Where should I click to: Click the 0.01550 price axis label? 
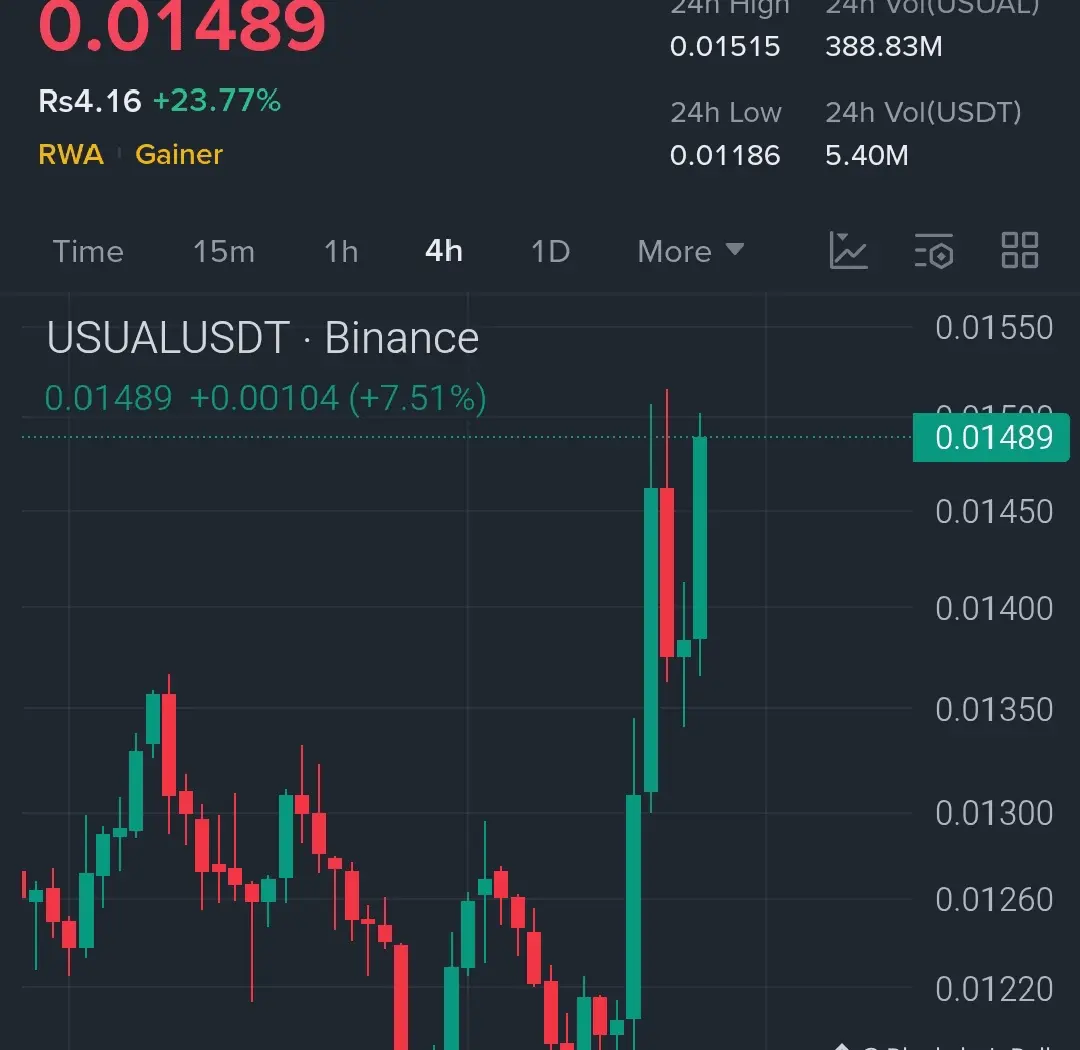994,327
